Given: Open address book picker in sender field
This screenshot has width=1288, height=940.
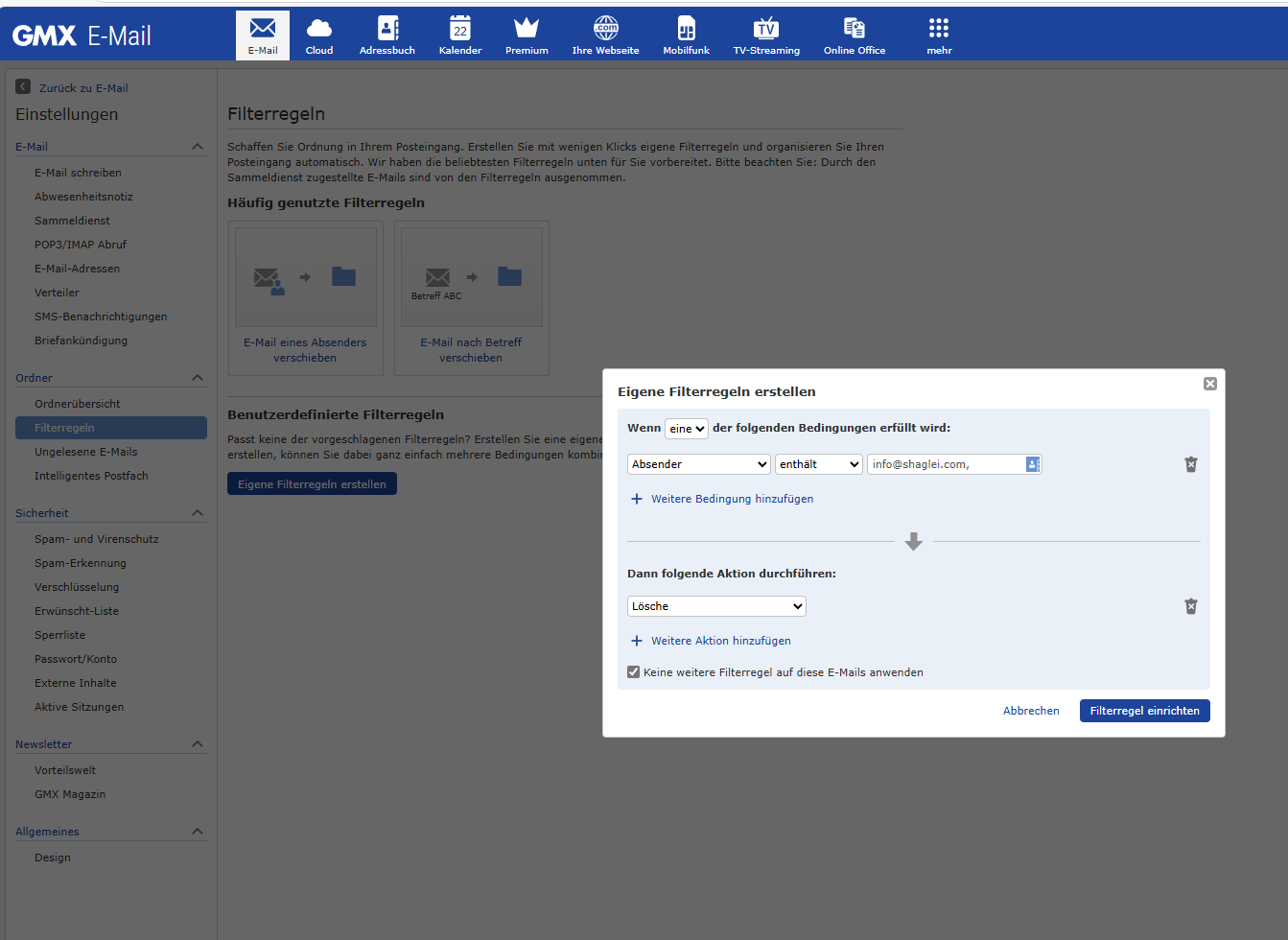Looking at the screenshot, I should click(x=1033, y=464).
